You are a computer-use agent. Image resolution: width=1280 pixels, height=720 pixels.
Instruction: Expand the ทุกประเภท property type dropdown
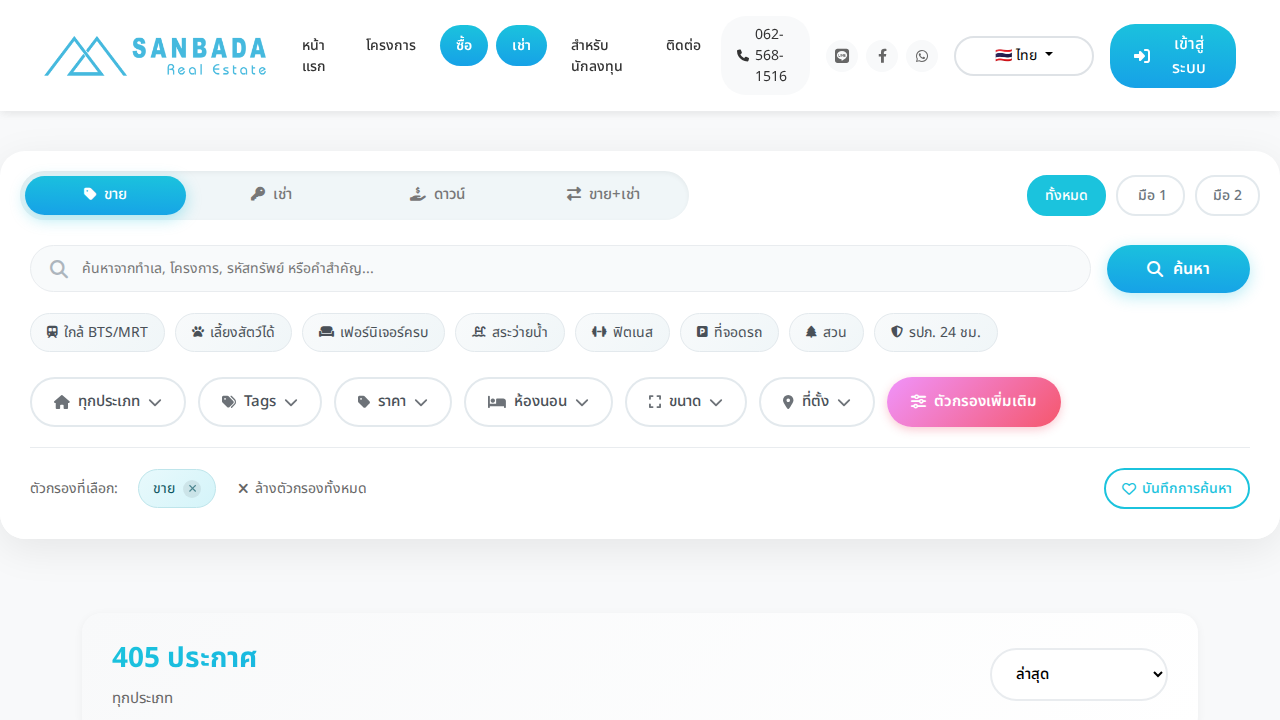coord(108,402)
